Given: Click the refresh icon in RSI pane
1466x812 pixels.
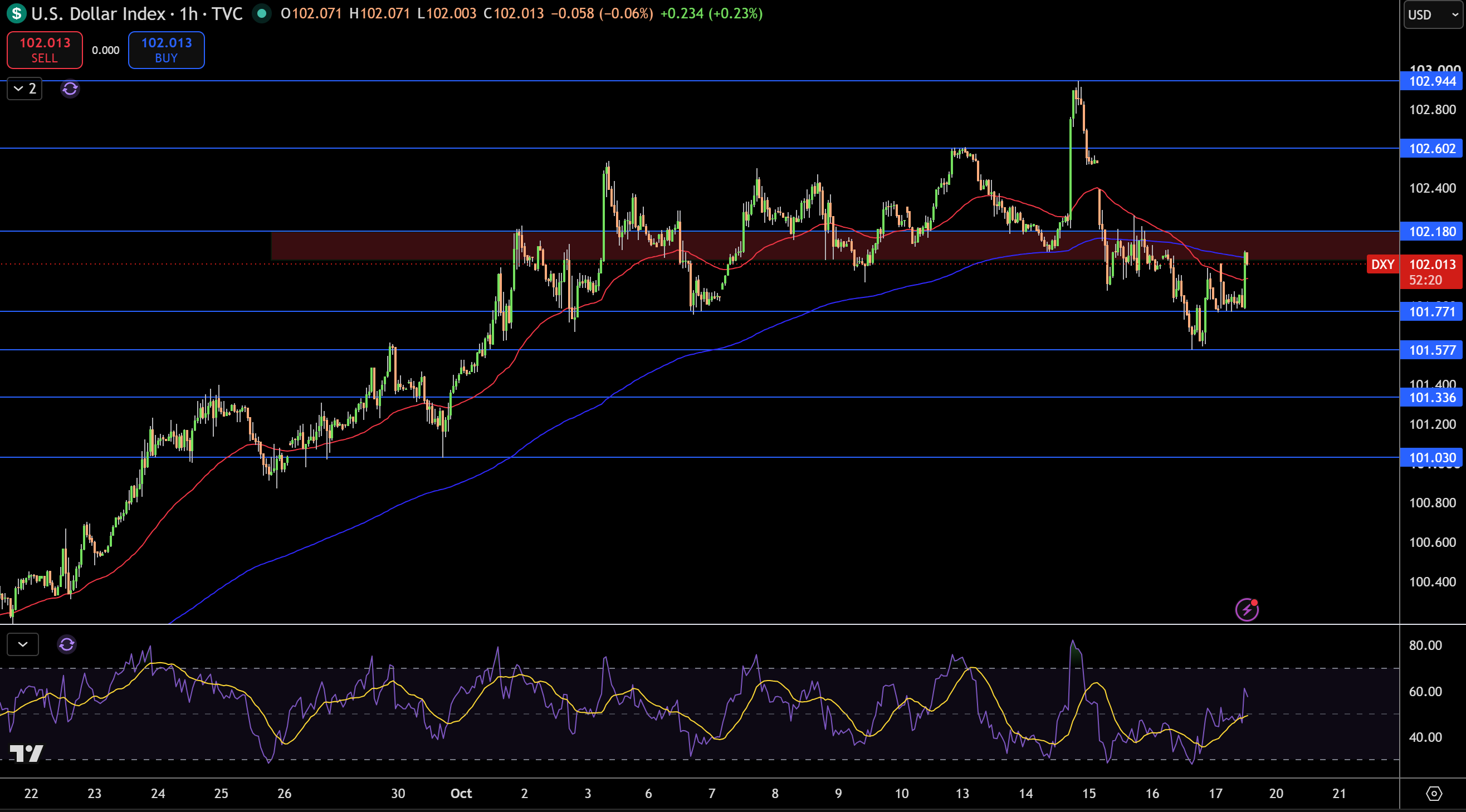Looking at the screenshot, I should pyautogui.click(x=67, y=644).
